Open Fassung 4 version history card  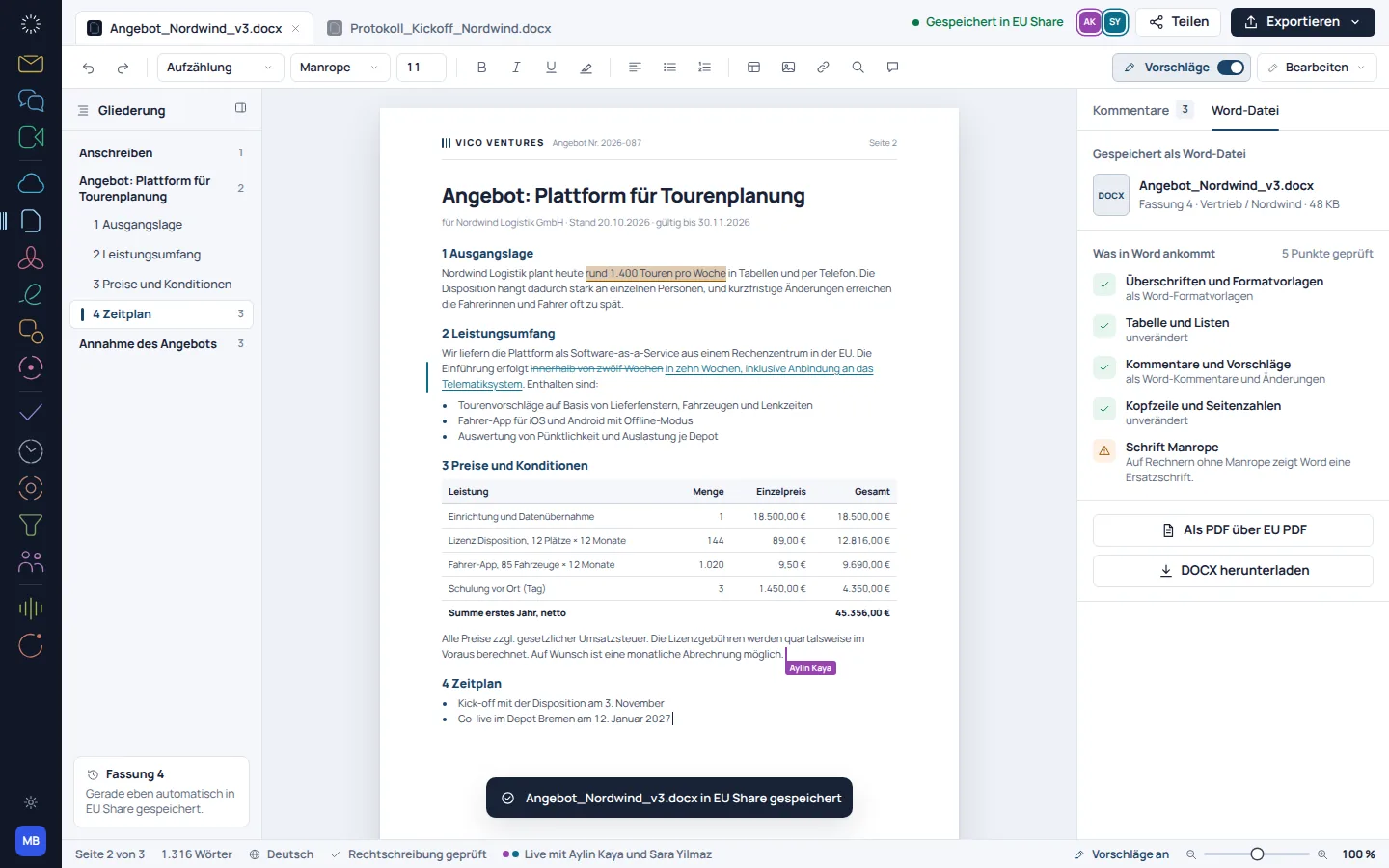(x=161, y=792)
